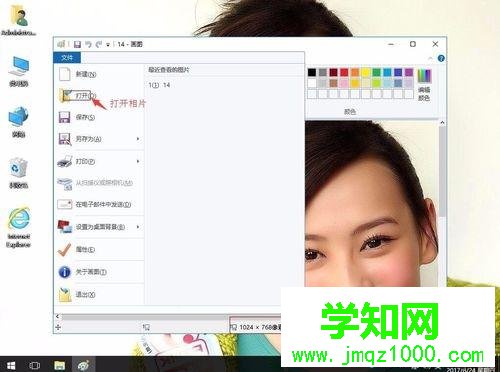This screenshot has height=372, width=500.
Task: Open File Explorer from the taskbar
Action: point(59,365)
